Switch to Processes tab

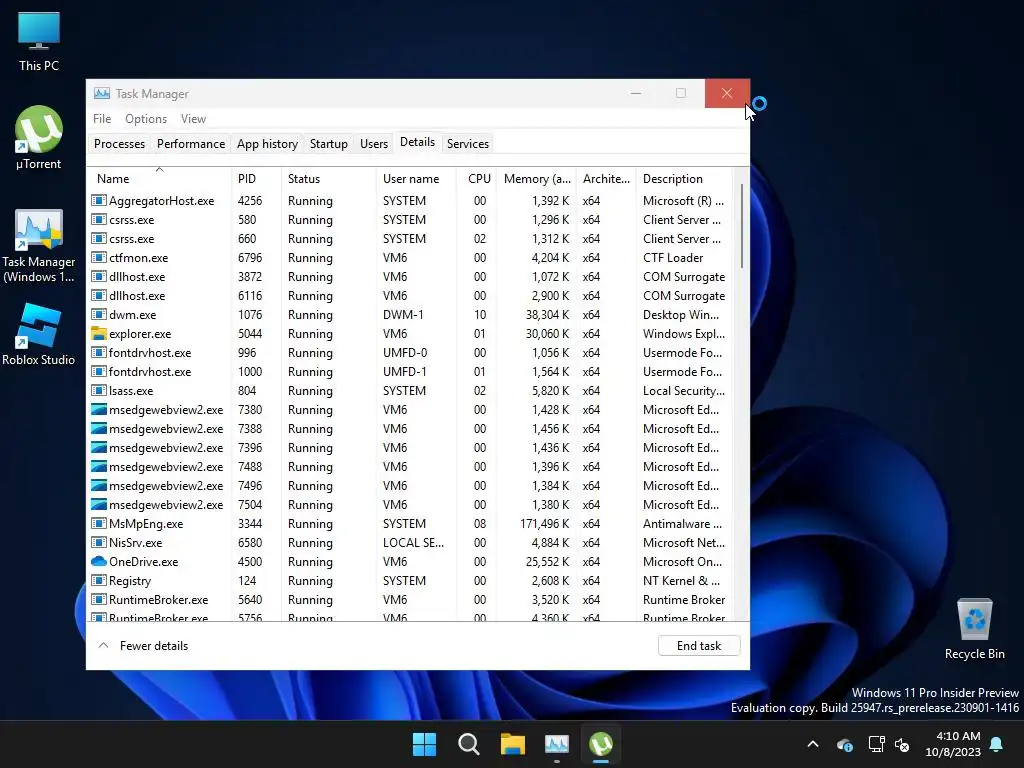pyautogui.click(x=120, y=144)
